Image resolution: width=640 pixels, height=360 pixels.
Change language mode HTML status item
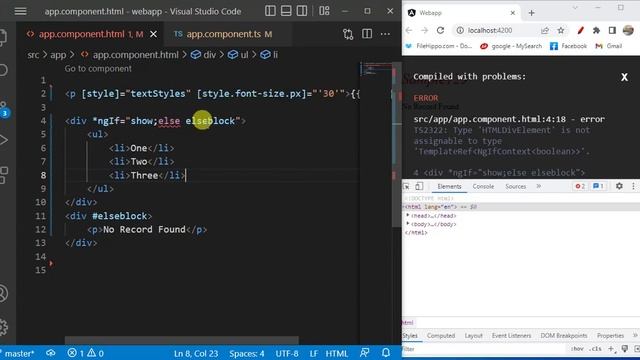tap(337, 353)
